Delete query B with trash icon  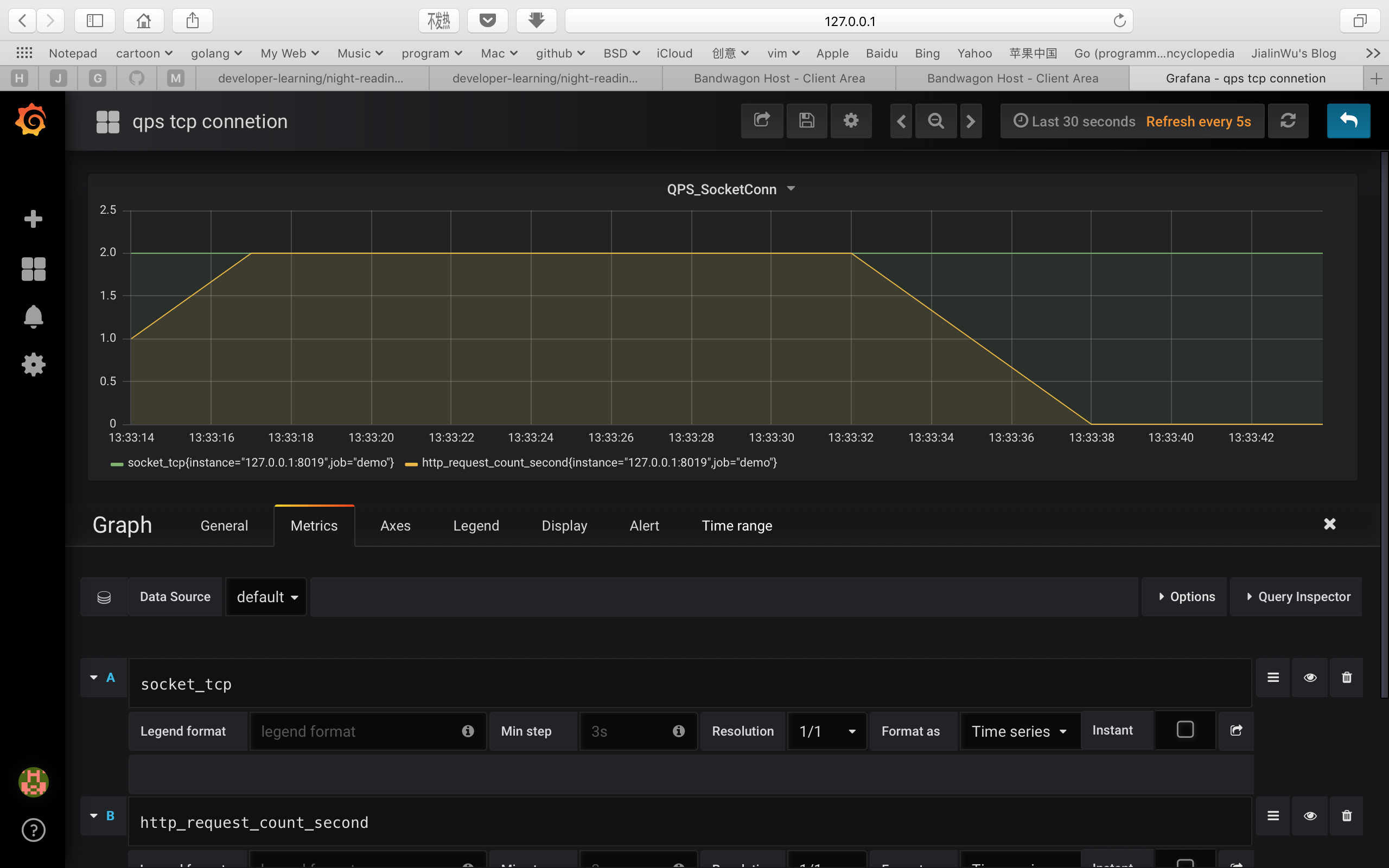click(1347, 816)
